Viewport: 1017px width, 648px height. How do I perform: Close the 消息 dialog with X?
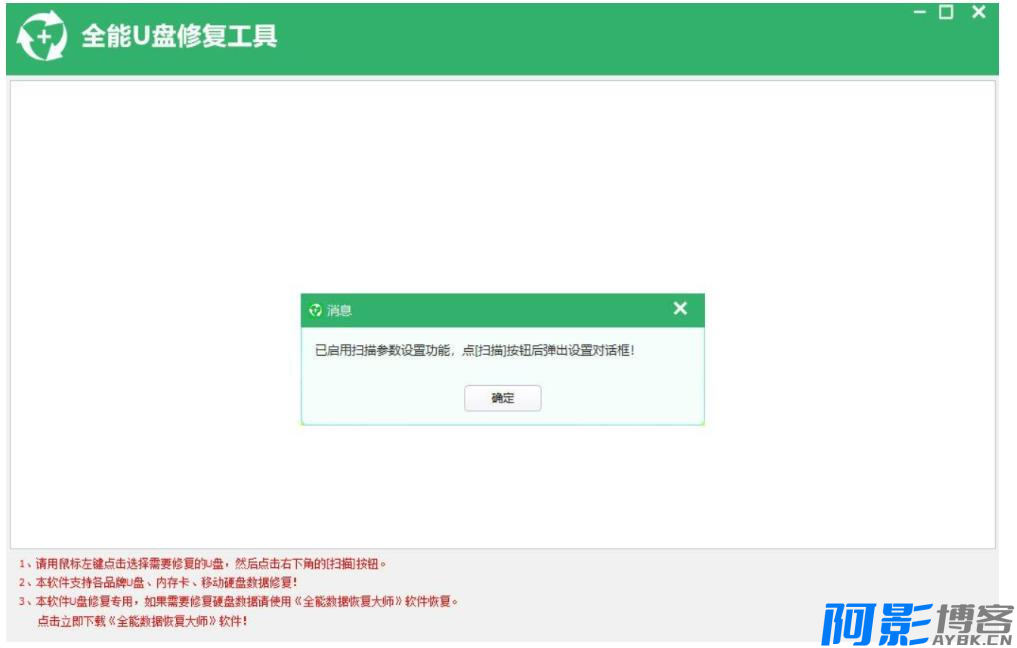click(x=680, y=309)
